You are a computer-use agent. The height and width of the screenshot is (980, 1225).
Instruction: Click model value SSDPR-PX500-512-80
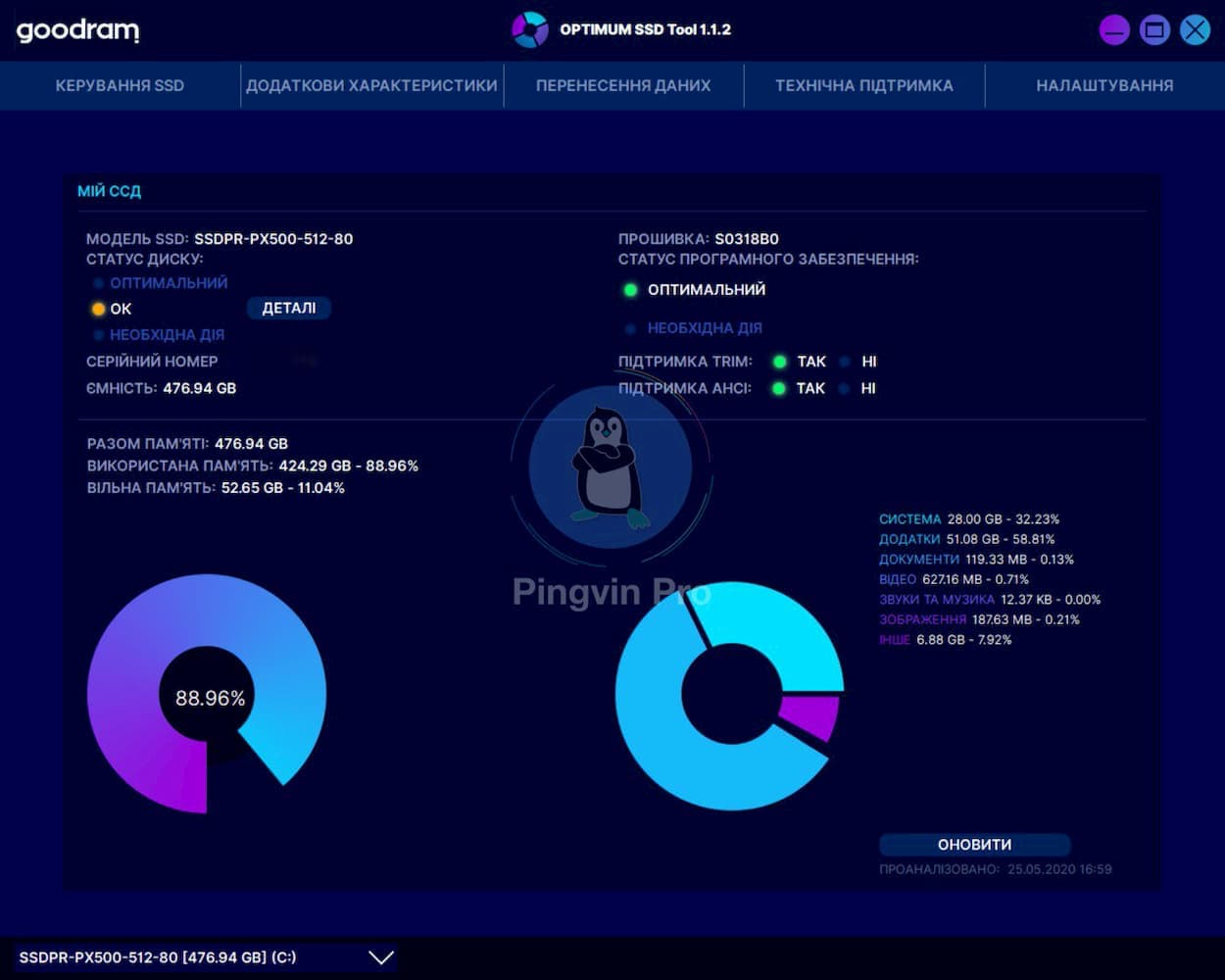273,239
